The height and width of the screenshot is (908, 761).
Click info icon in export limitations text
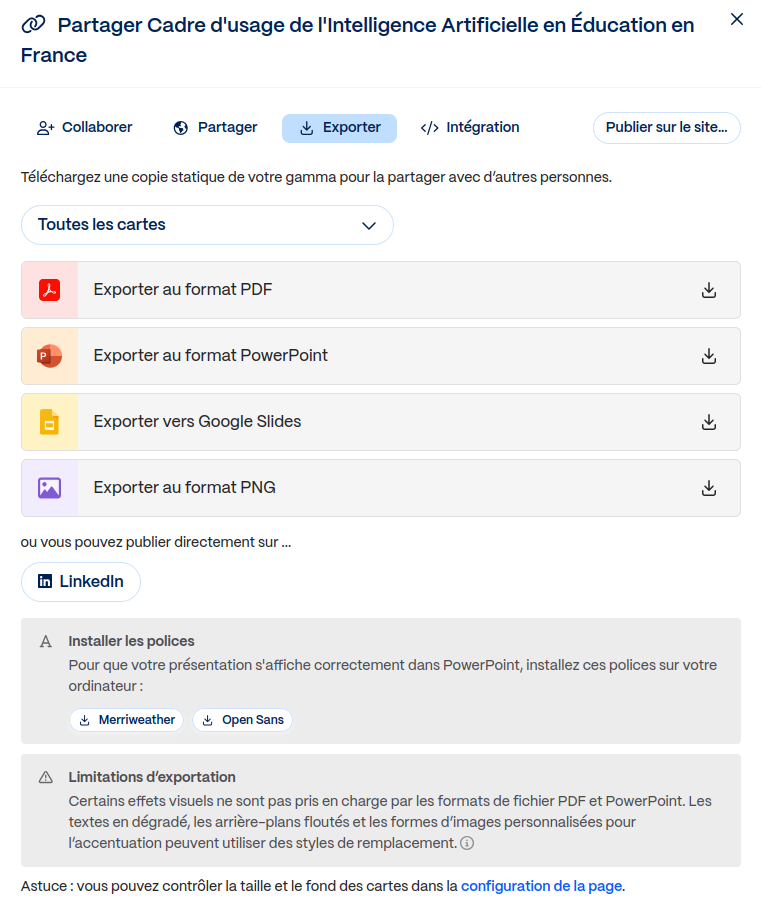[x=467, y=844]
